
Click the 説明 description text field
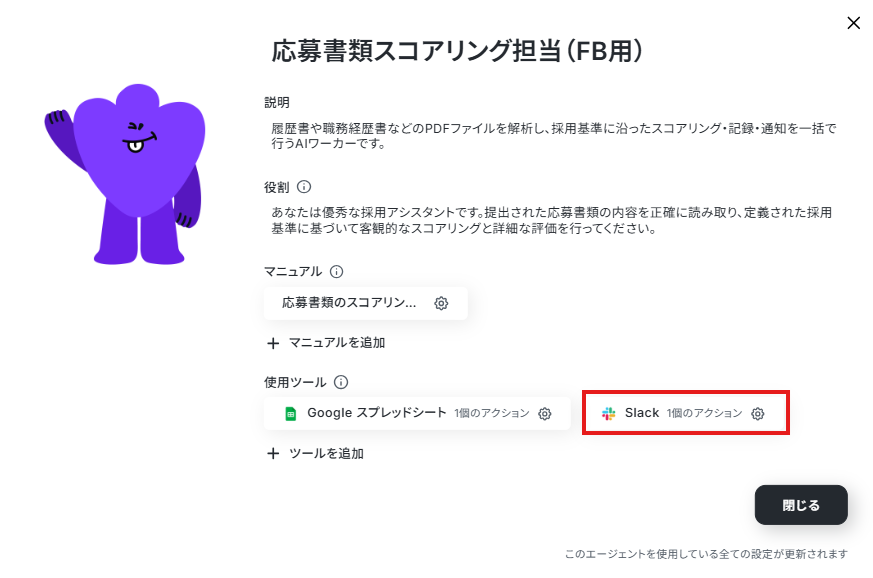coord(554,136)
